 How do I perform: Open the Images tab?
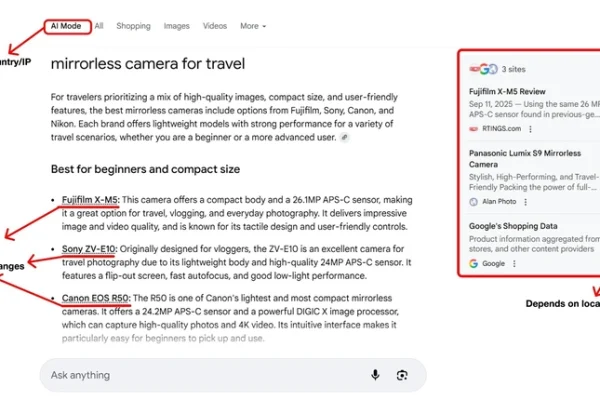click(x=176, y=26)
